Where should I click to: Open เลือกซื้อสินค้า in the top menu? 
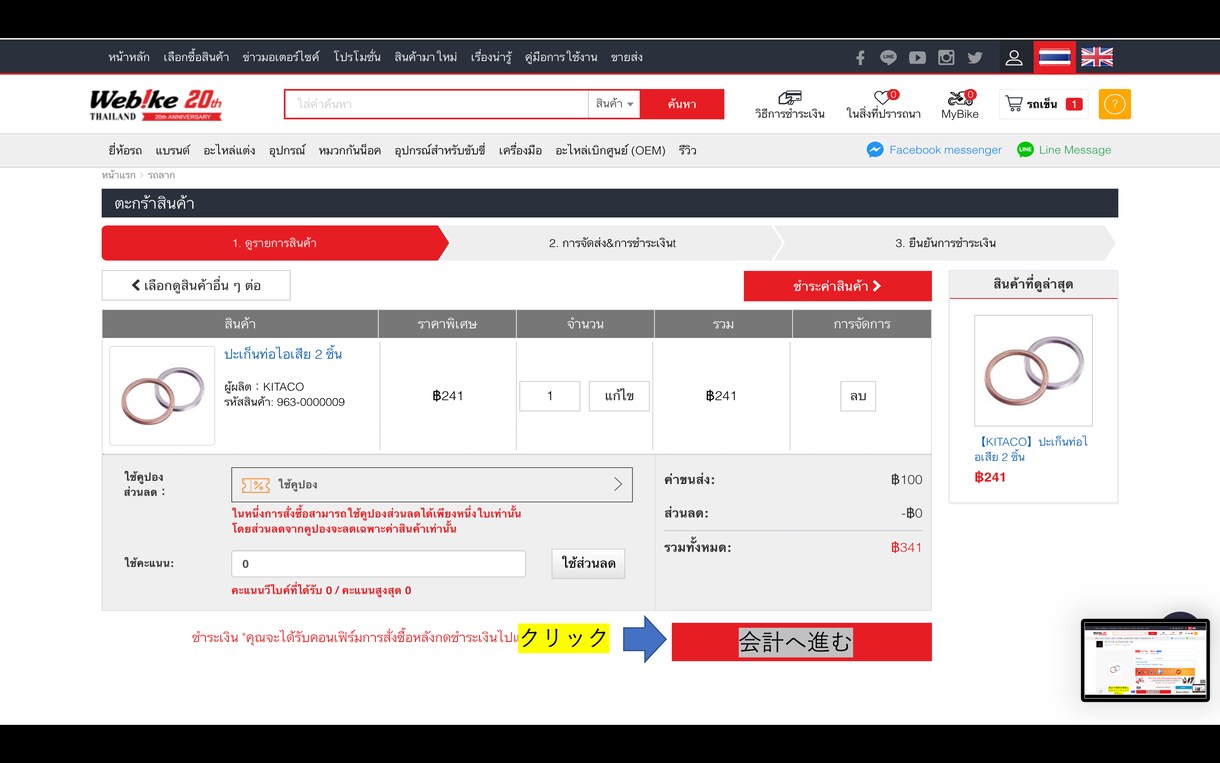(x=196, y=58)
